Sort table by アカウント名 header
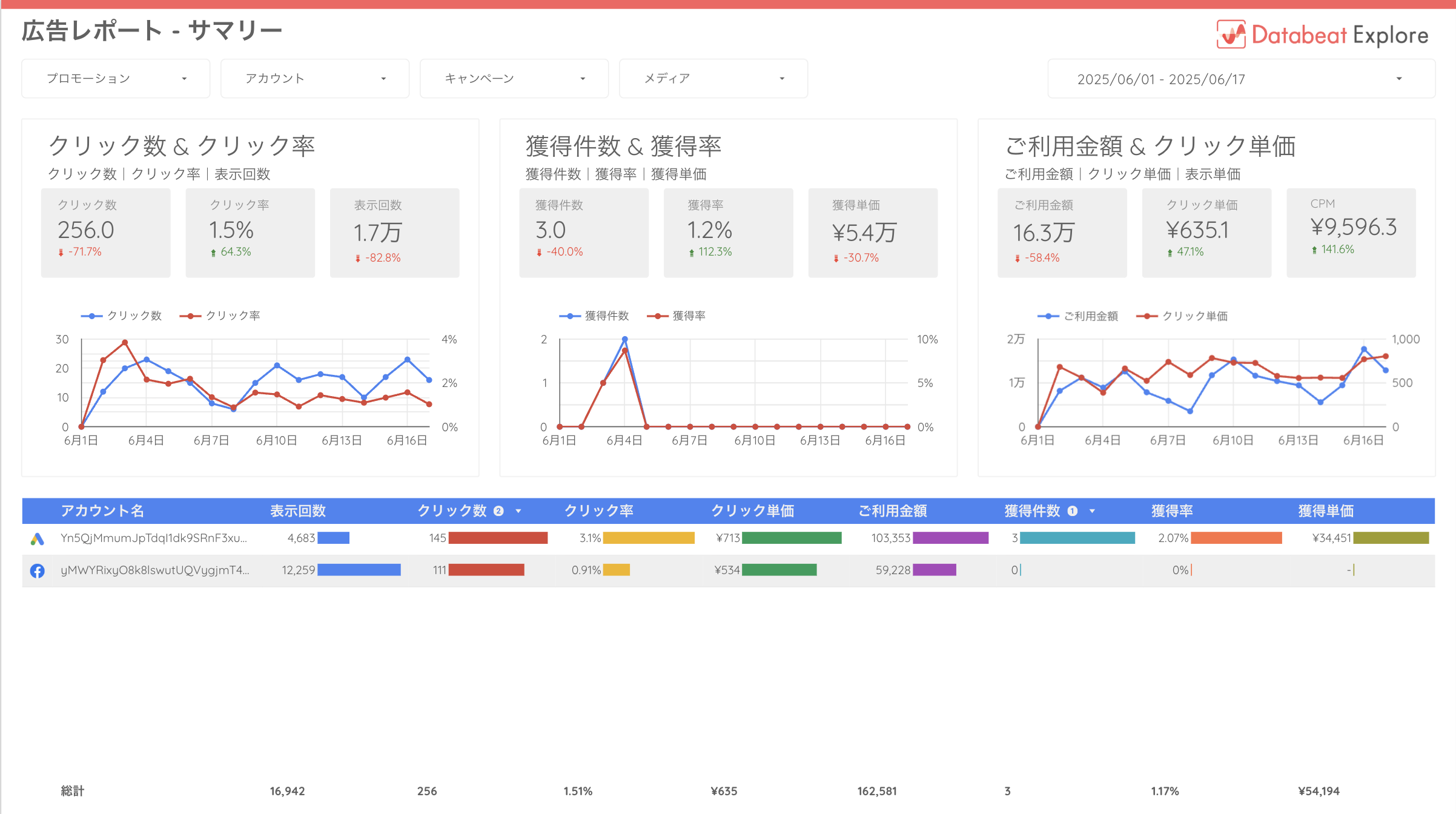The height and width of the screenshot is (814, 1456). coord(102,511)
